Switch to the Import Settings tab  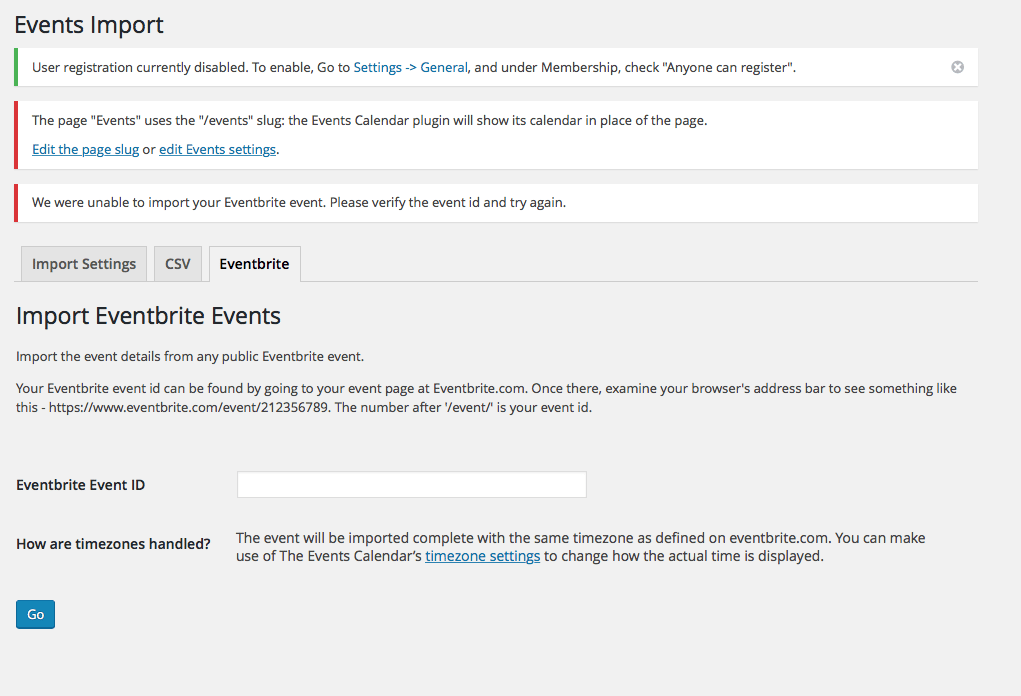coord(84,264)
